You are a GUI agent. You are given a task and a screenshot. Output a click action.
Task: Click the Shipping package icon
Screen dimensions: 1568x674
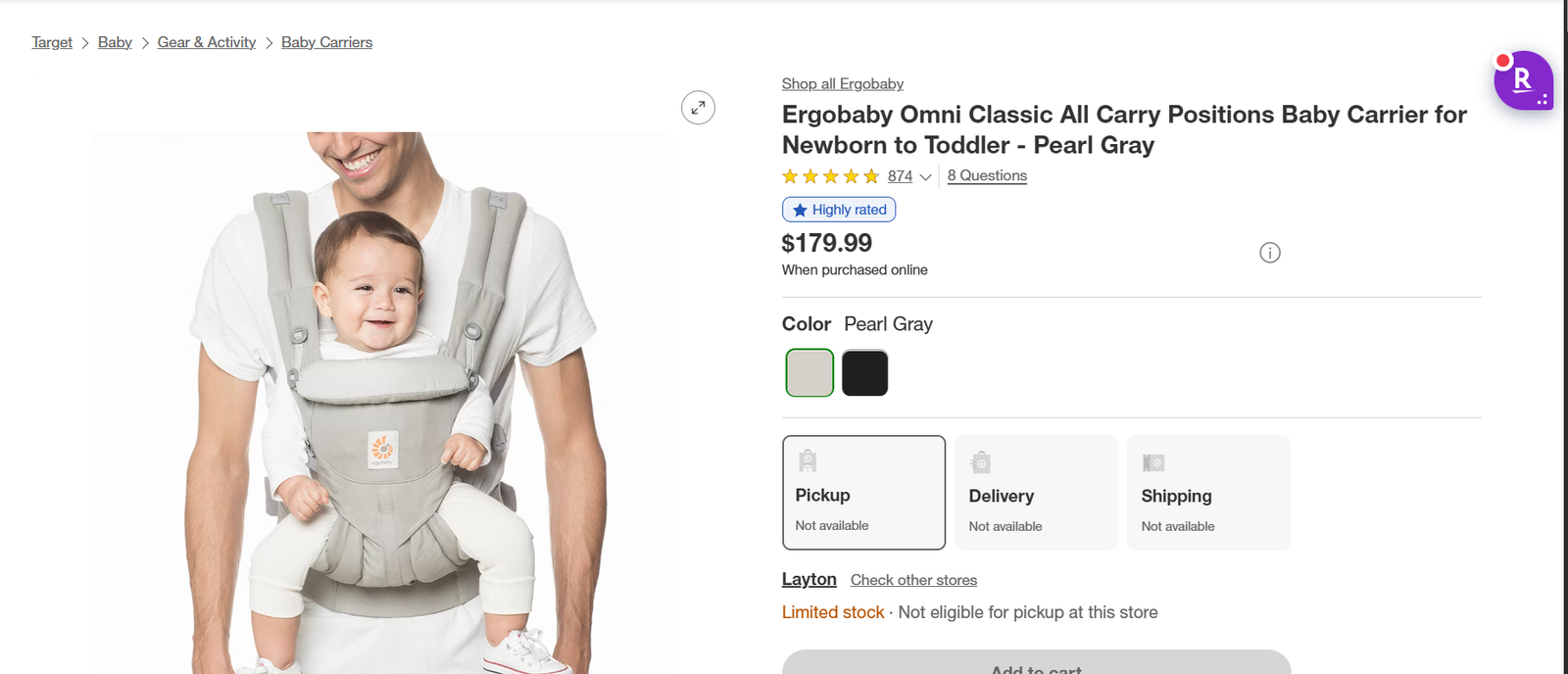pos(1153,462)
